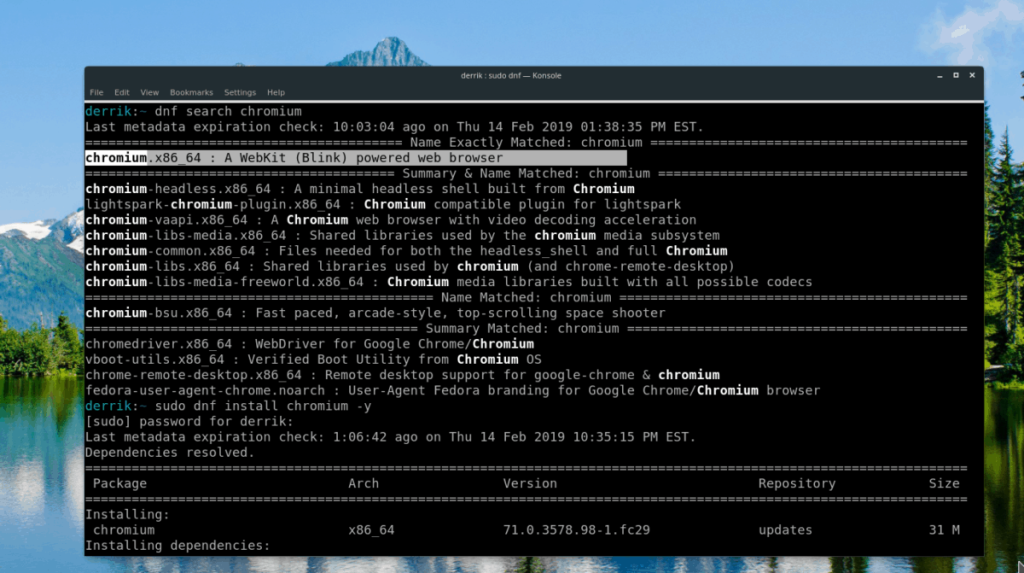Maximize the Konsole window
The width and height of the screenshot is (1024, 573).
click(956, 76)
